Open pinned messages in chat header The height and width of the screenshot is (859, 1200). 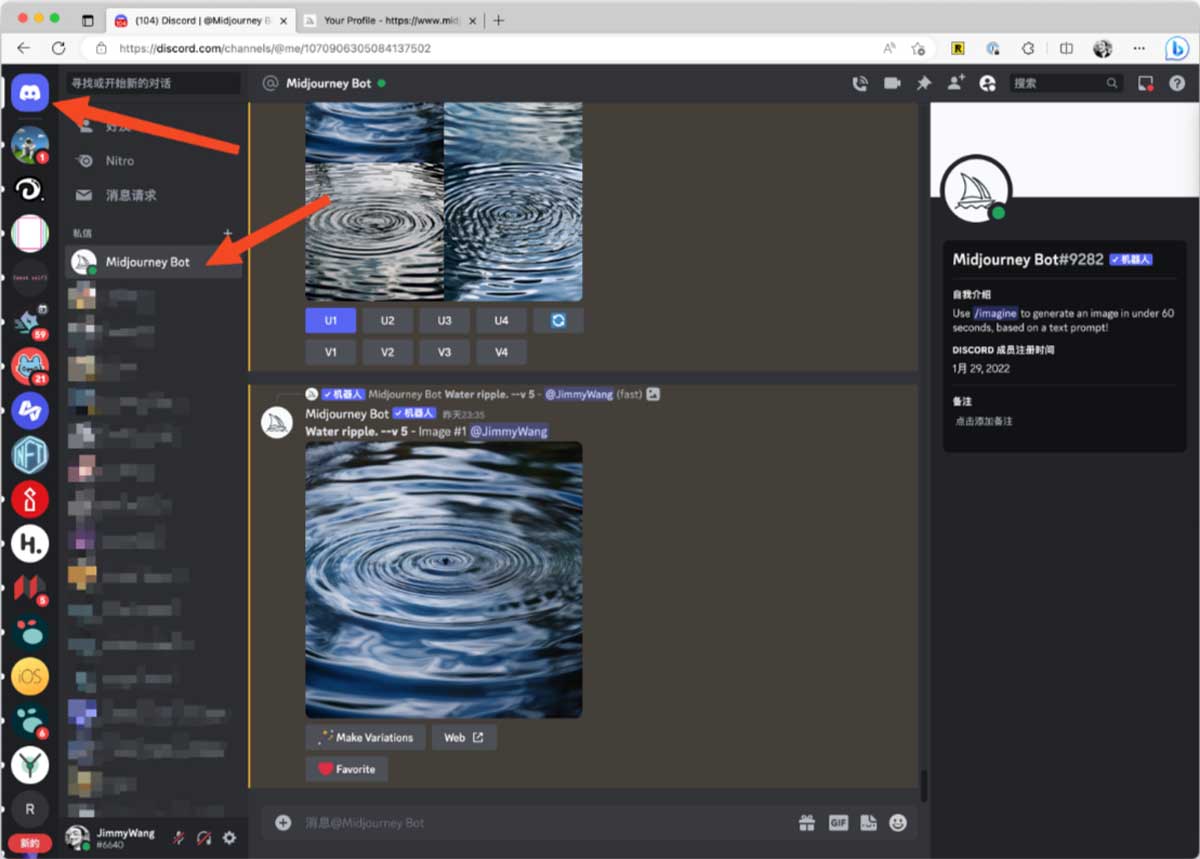[924, 84]
